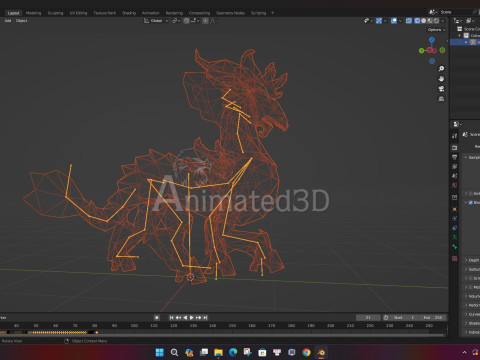Open Windows taskbar Search
This screenshot has height=360, width=480.
click(174, 352)
